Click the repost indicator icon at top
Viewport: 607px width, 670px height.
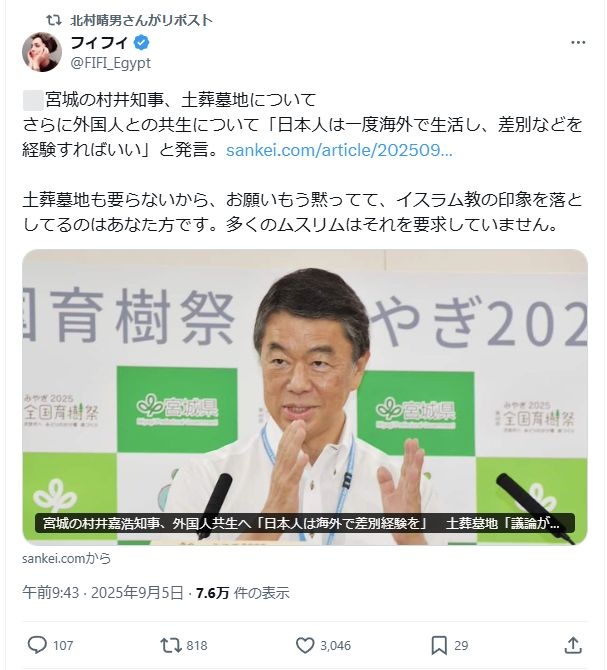pyautogui.click(x=54, y=20)
